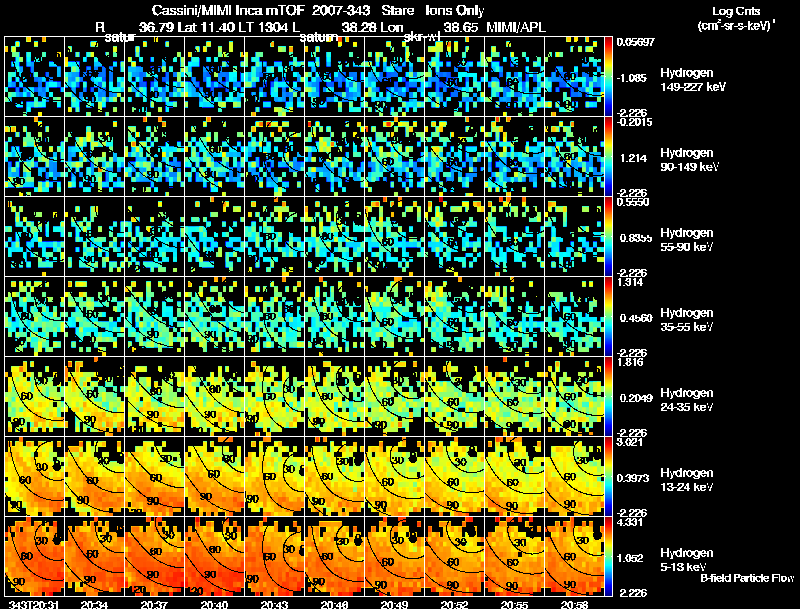This screenshot has width=800, height=609.
Task: Select the 35-55 keV image at 20:34
Action: pos(94,317)
